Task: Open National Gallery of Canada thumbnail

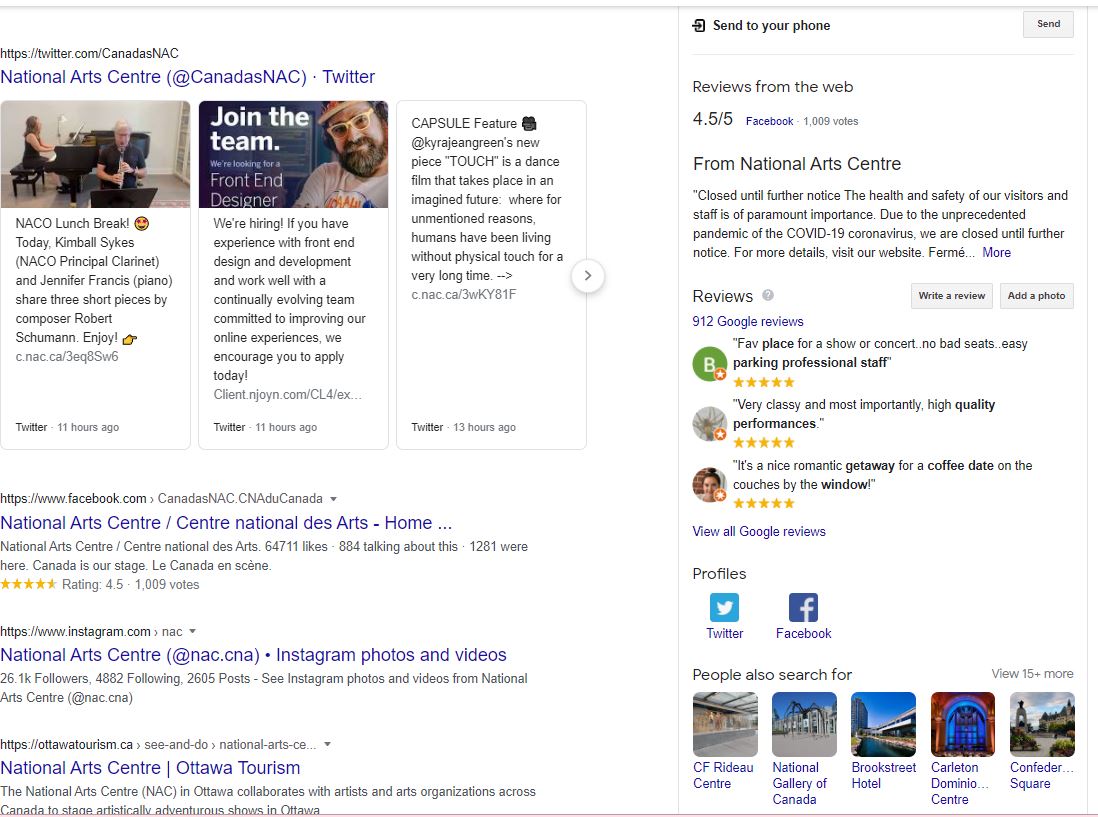Action: (x=804, y=725)
